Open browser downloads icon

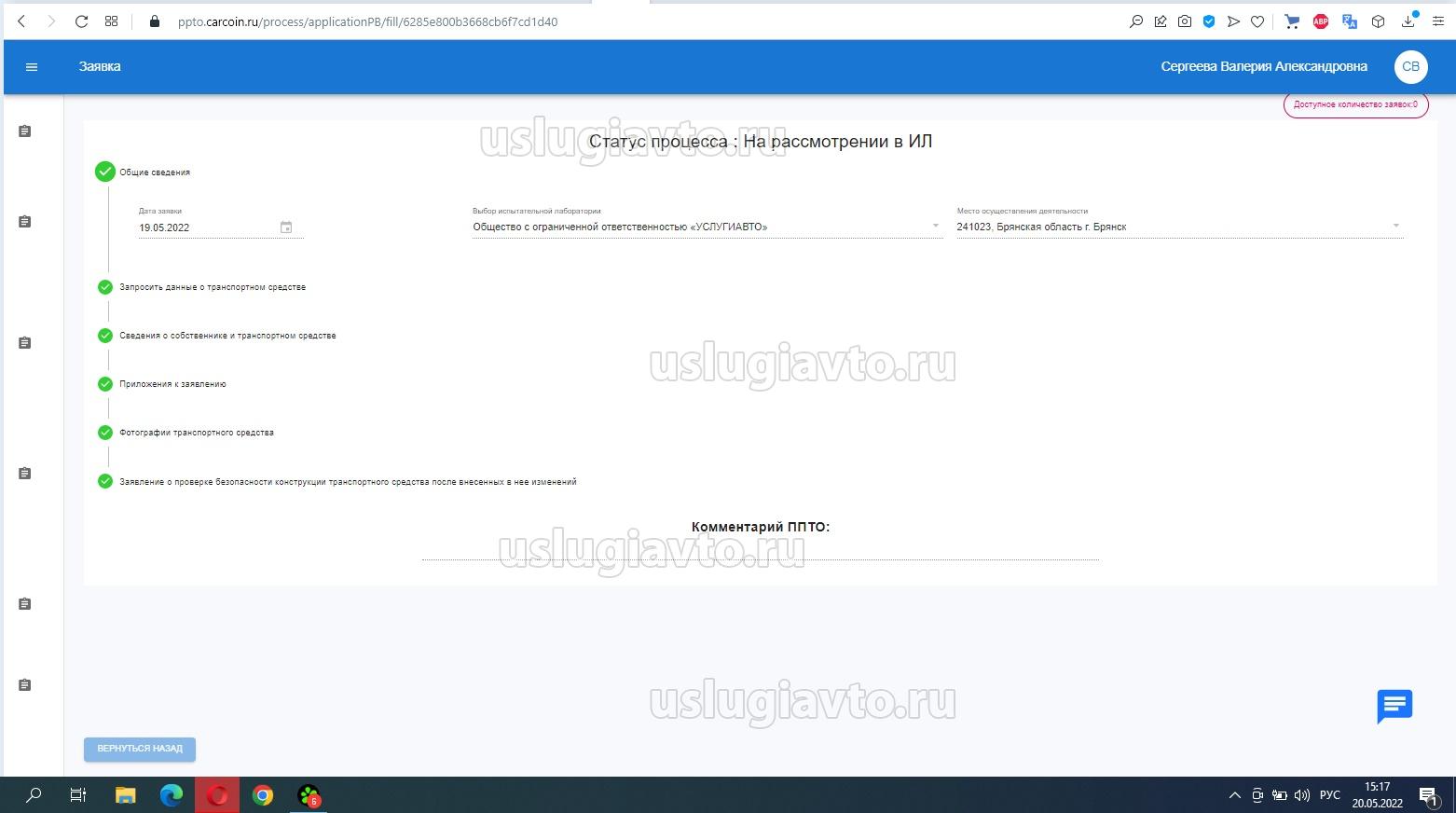1408,21
